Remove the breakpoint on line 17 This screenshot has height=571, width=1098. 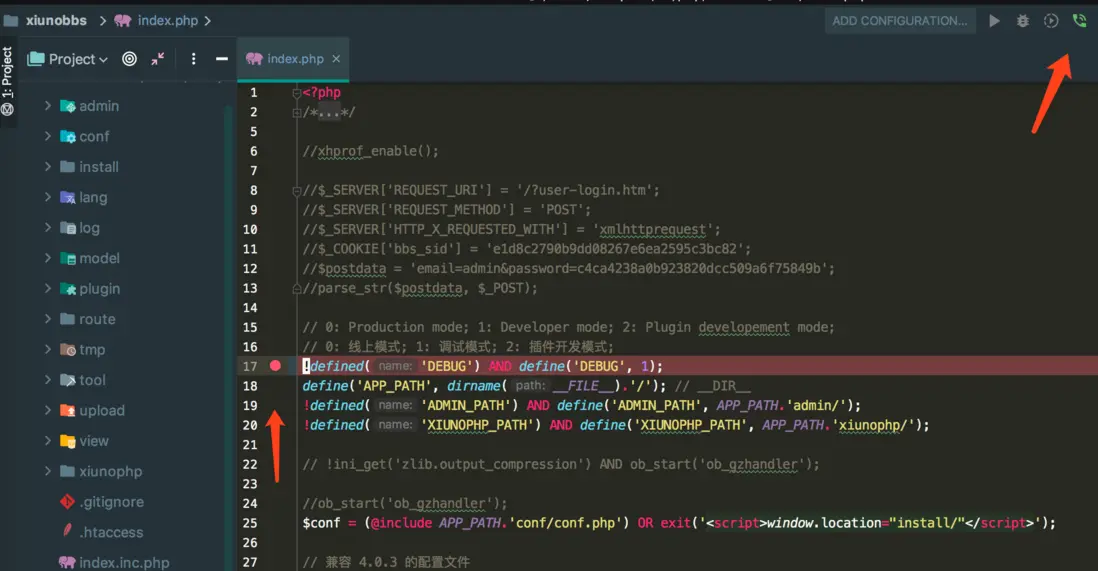tap(275, 366)
